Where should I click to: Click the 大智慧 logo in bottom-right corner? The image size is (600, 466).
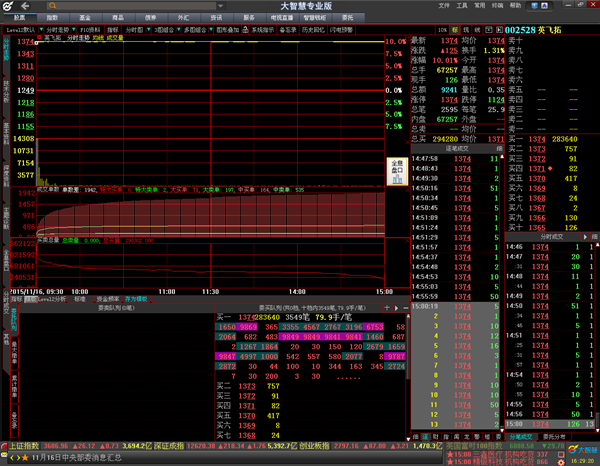coord(582,449)
